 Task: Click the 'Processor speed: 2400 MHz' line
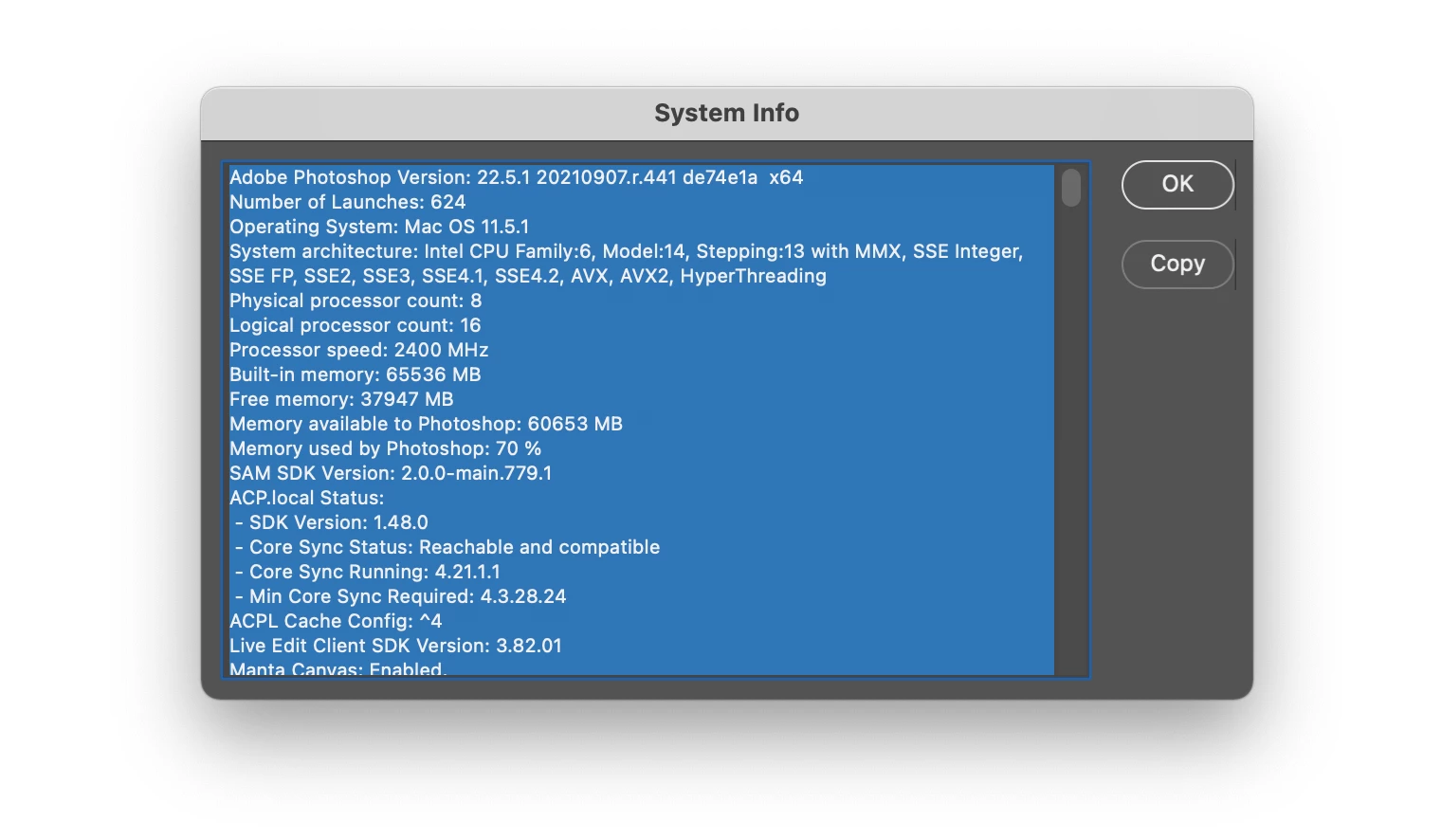[359, 350]
